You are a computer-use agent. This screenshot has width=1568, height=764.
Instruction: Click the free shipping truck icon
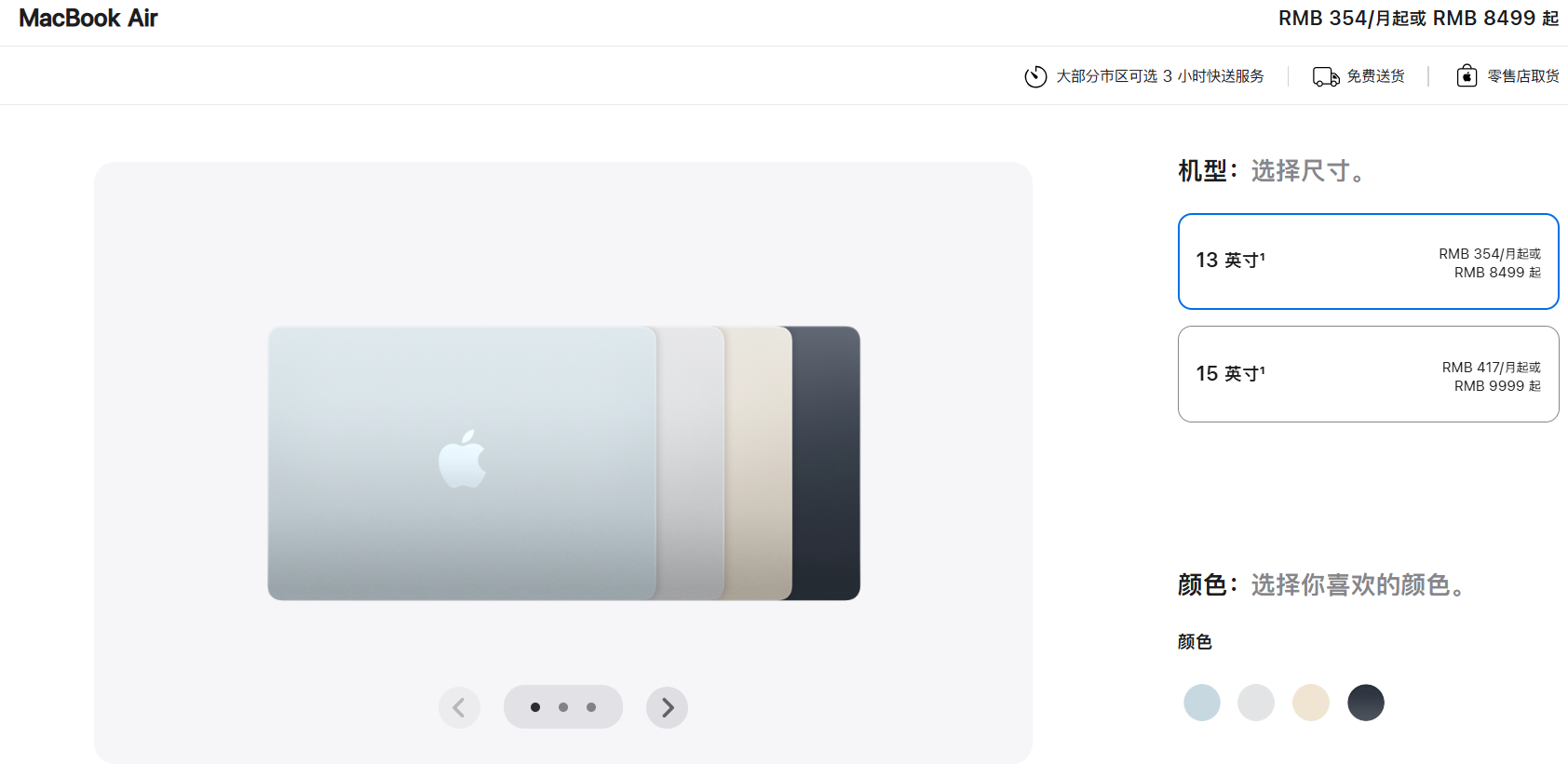(x=1326, y=76)
